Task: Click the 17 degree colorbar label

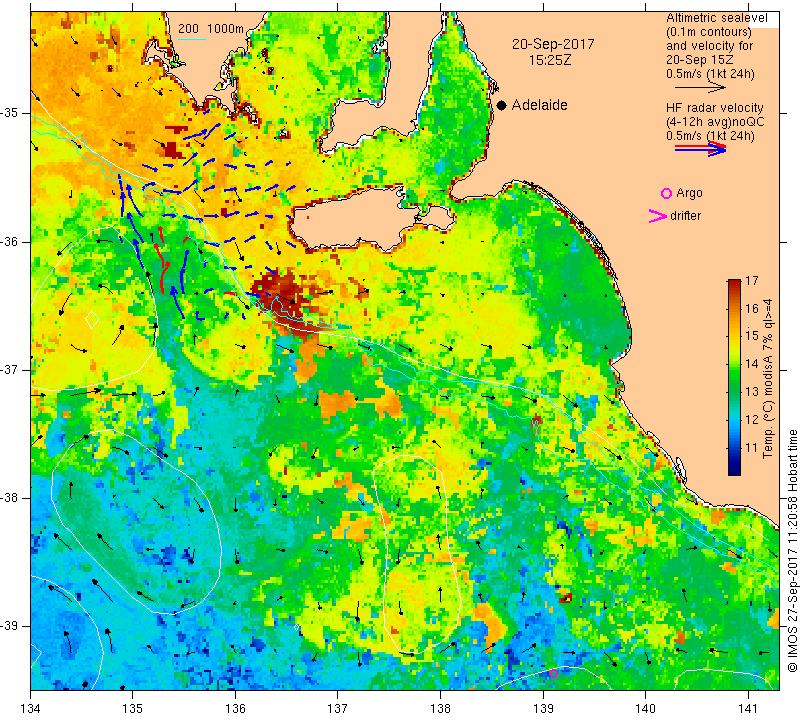Action: 752,281
